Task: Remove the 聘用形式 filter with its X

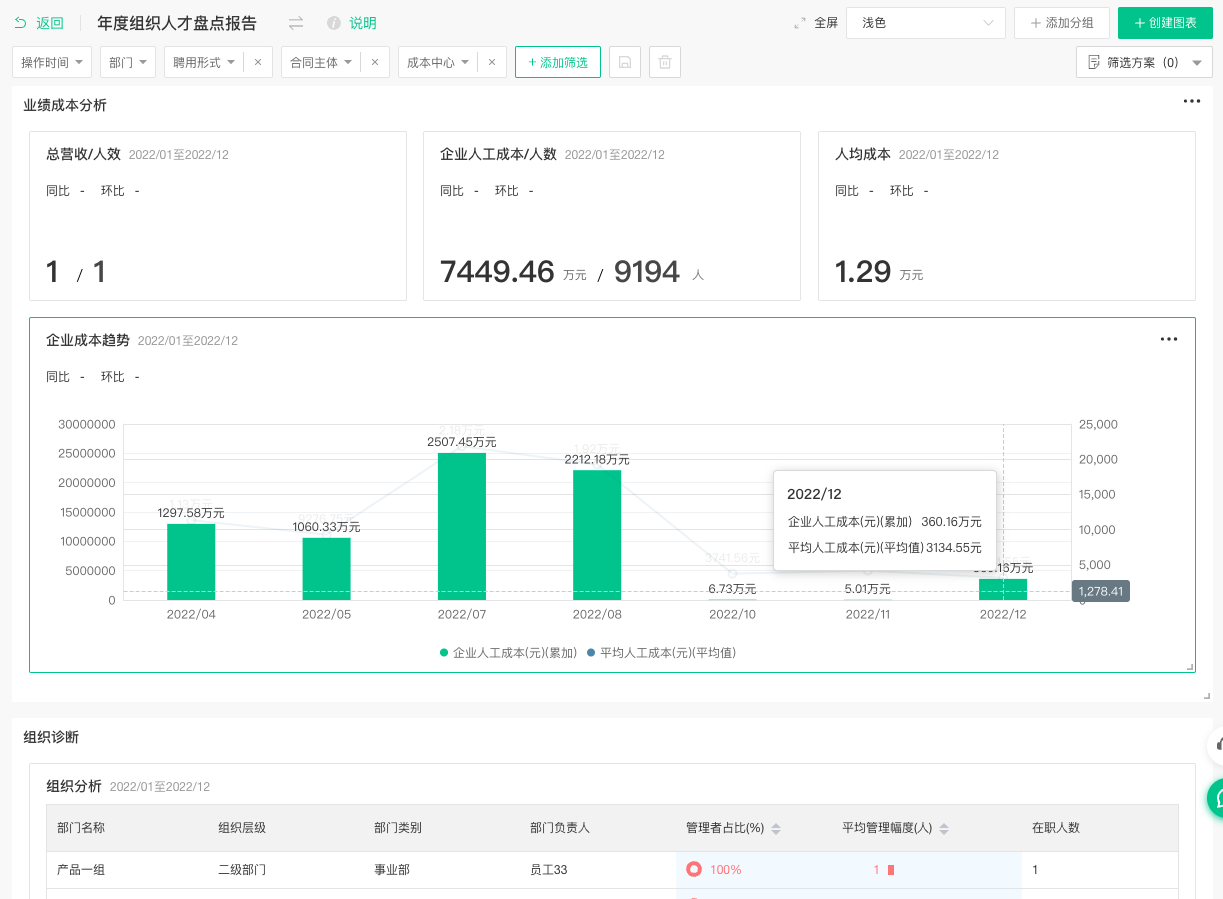Action: point(258,62)
